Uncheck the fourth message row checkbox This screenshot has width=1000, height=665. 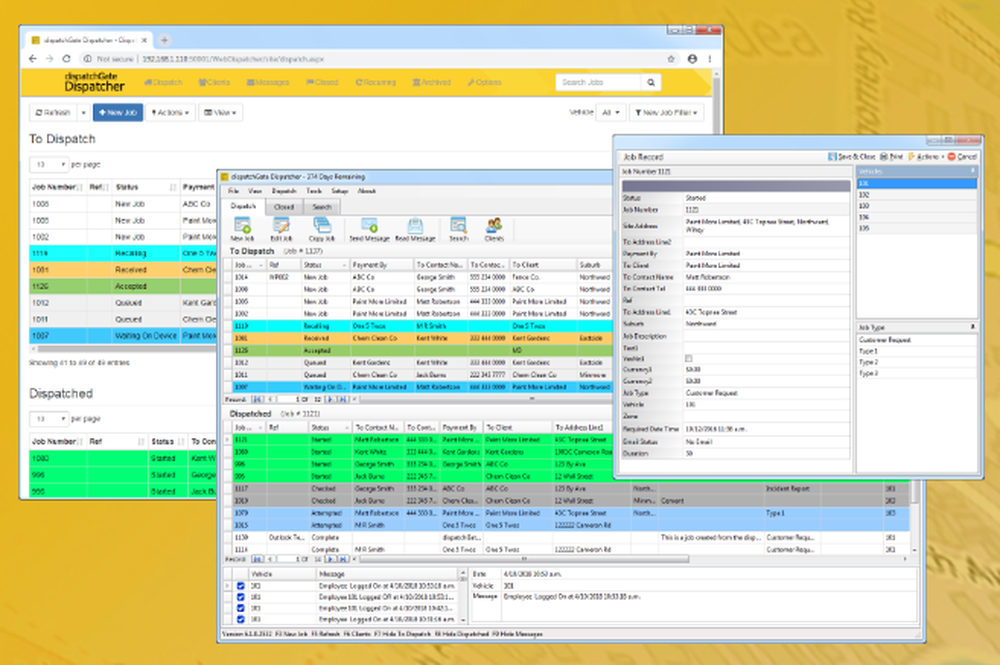pos(240,619)
